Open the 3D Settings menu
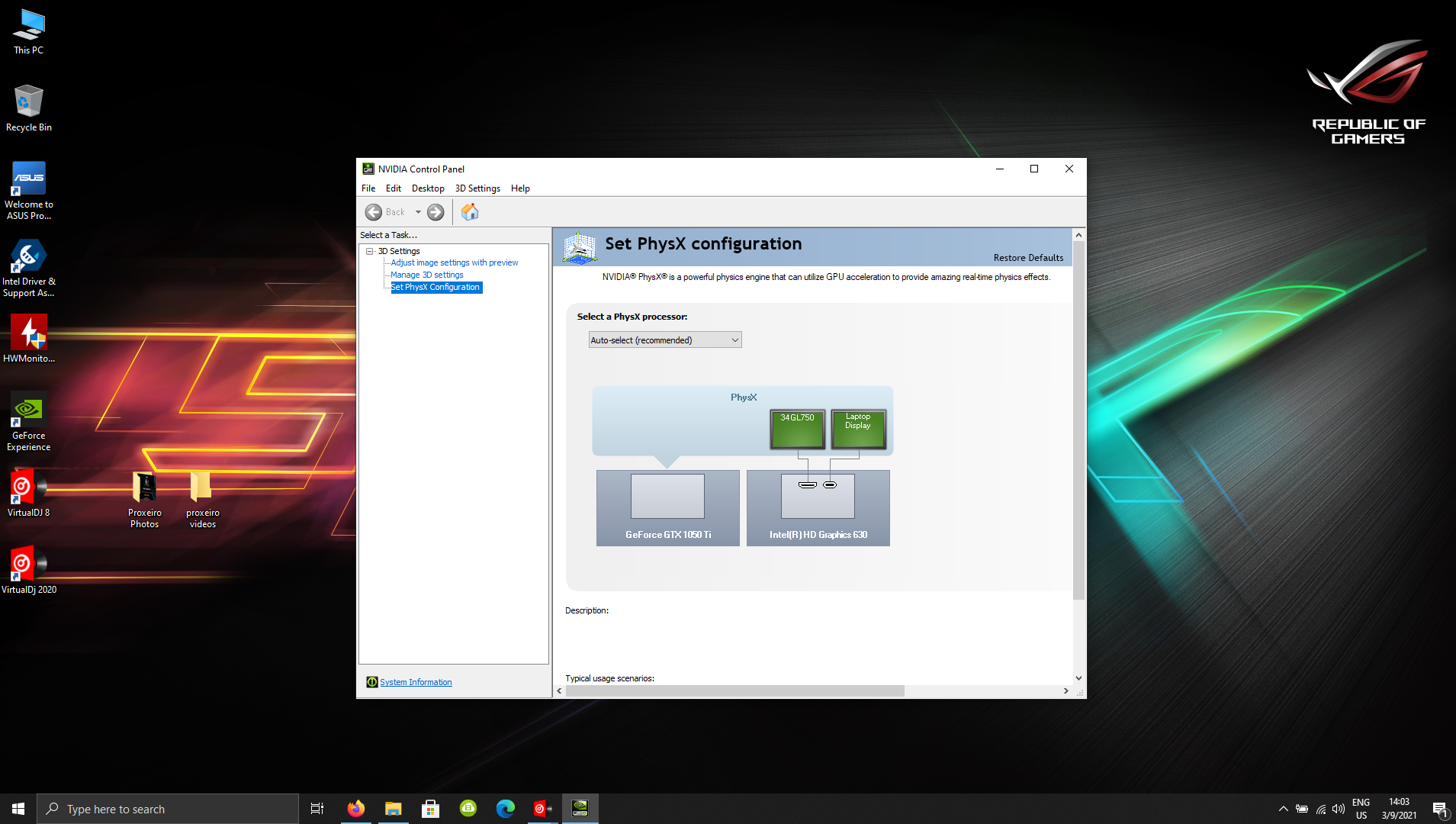Screen dimensions: 1456x824 477,188
